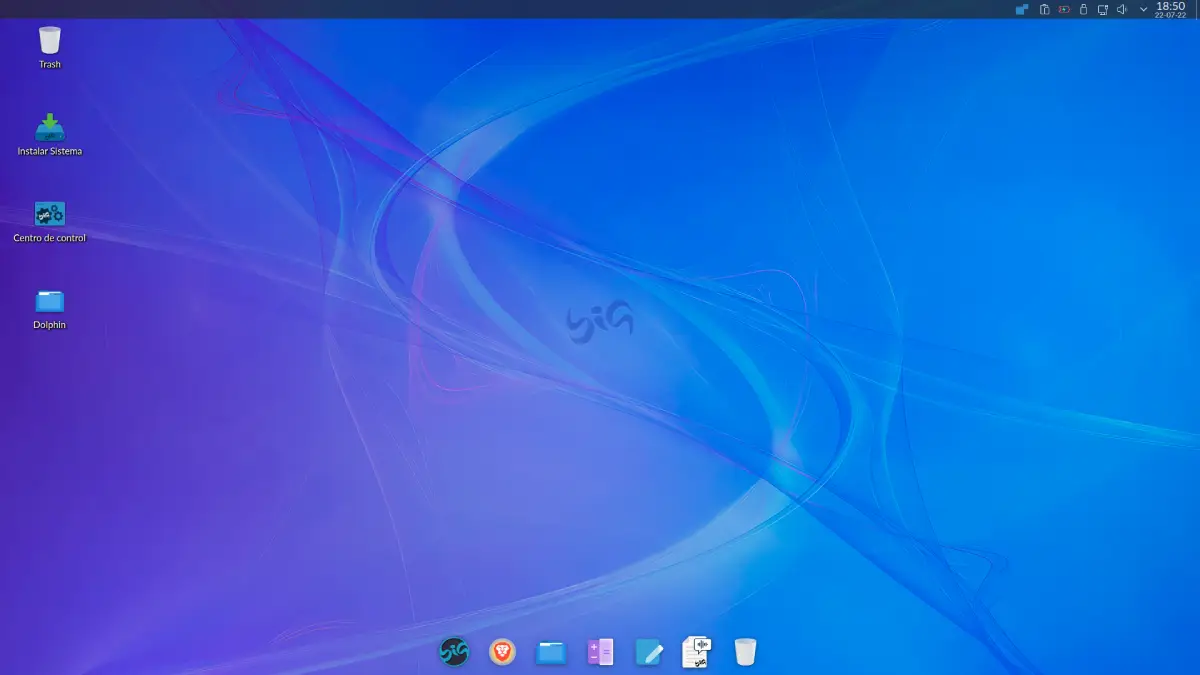The width and height of the screenshot is (1200, 675).
Task: Open the wired network tray icon
Action: coord(1102,10)
